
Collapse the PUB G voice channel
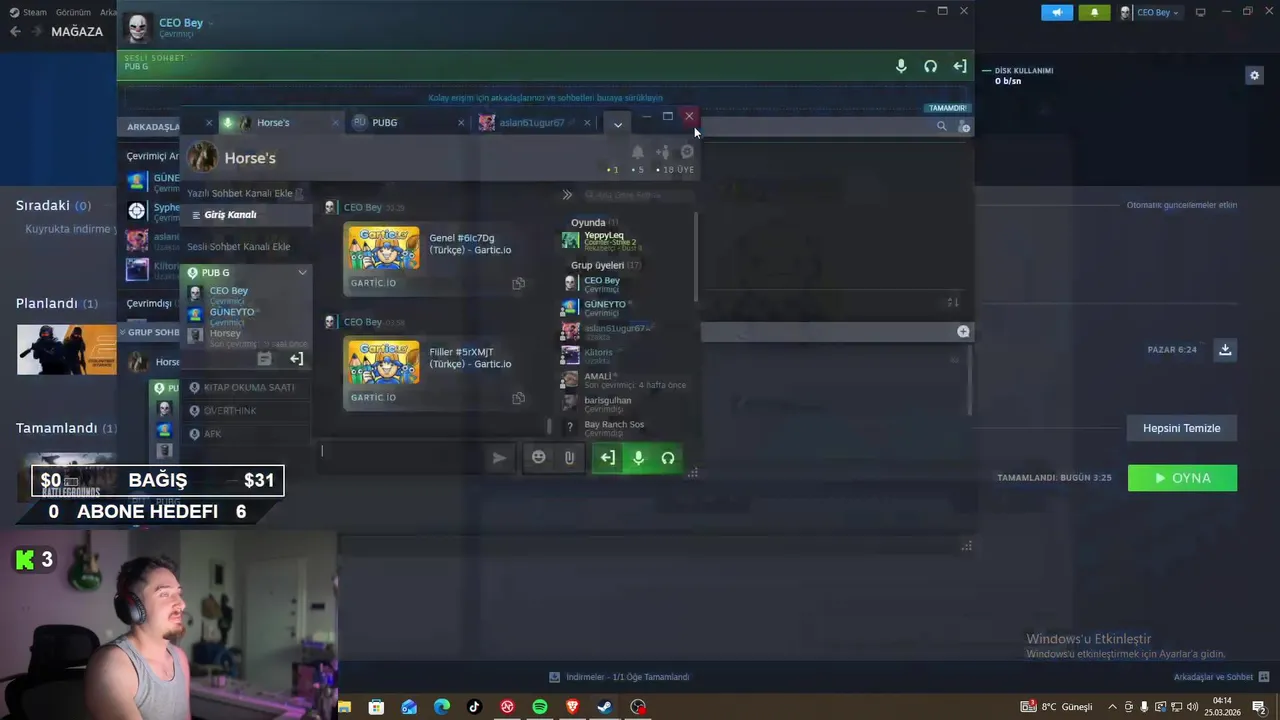(x=302, y=272)
